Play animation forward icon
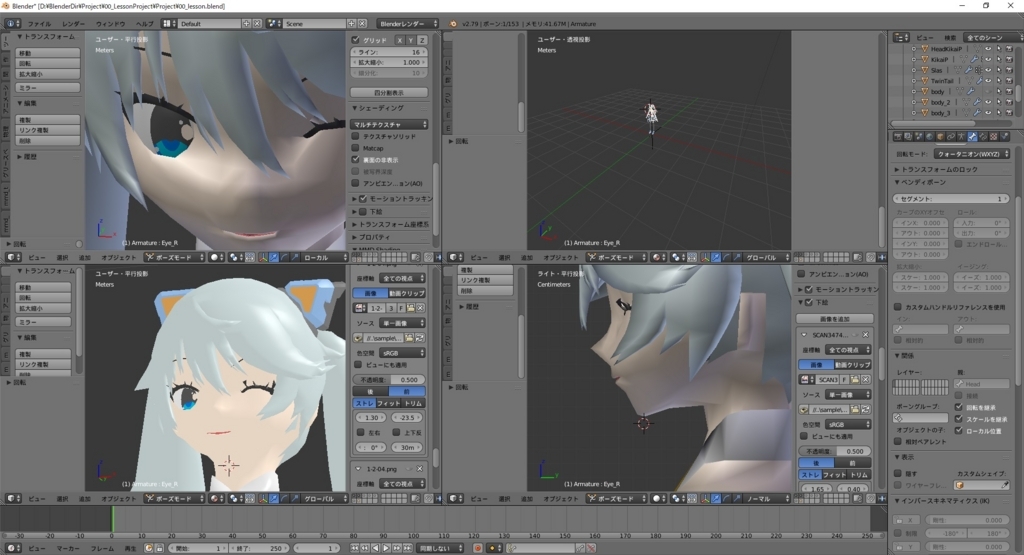Image resolution: width=1024 pixels, height=555 pixels. coord(386,548)
